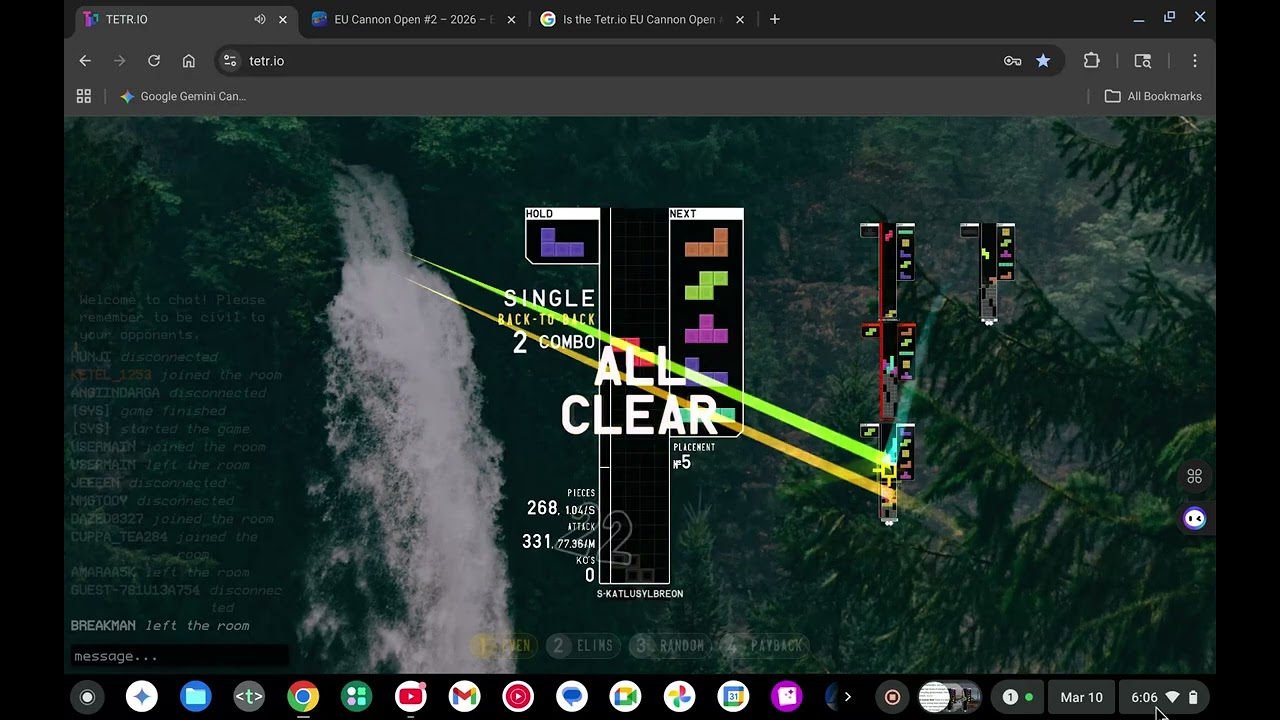Viewport: 1280px width, 720px height.
Task: Open the password manager key icon
Action: point(1013,61)
